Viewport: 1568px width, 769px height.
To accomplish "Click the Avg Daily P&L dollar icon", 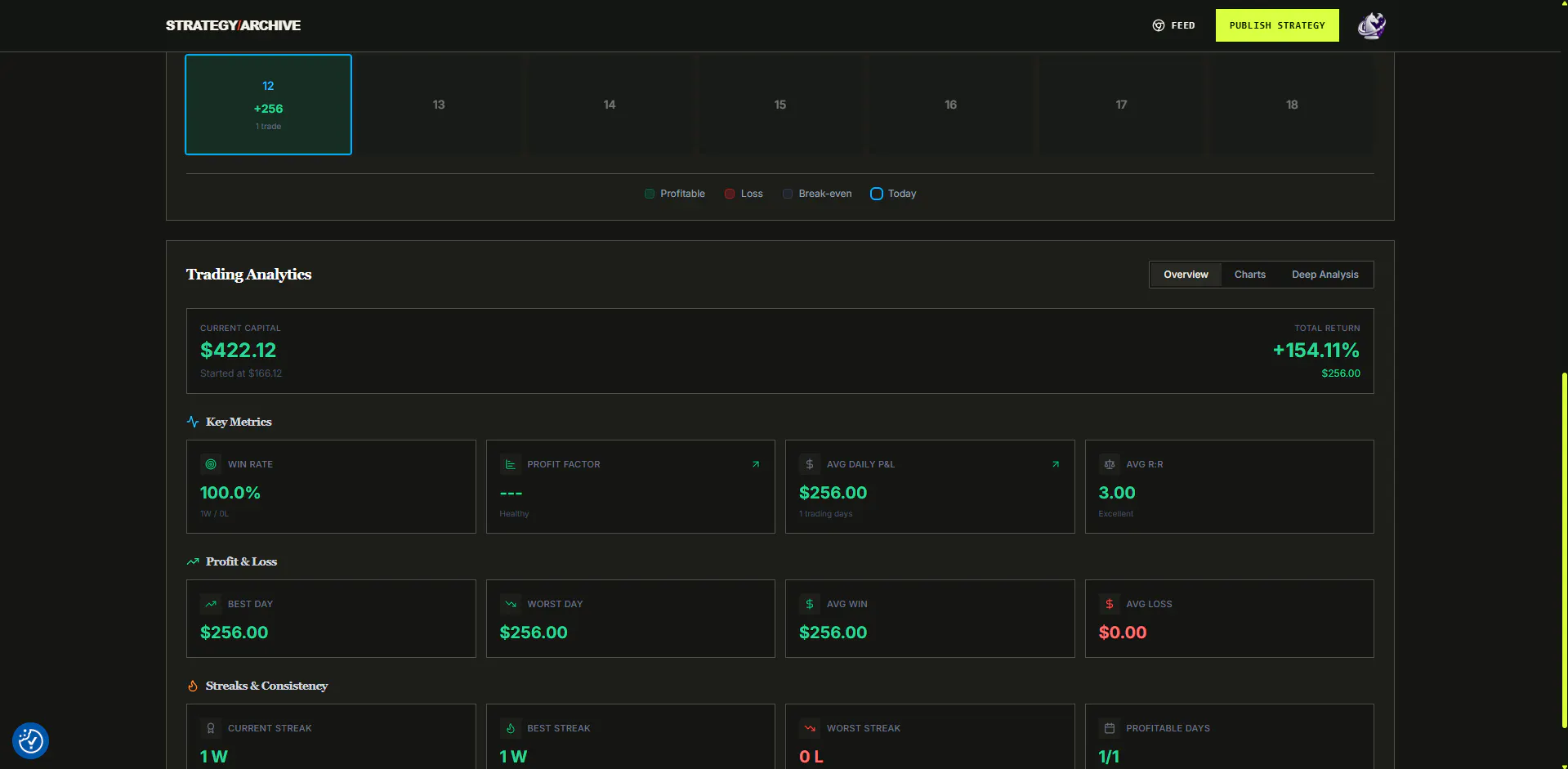I will point(810,464).
